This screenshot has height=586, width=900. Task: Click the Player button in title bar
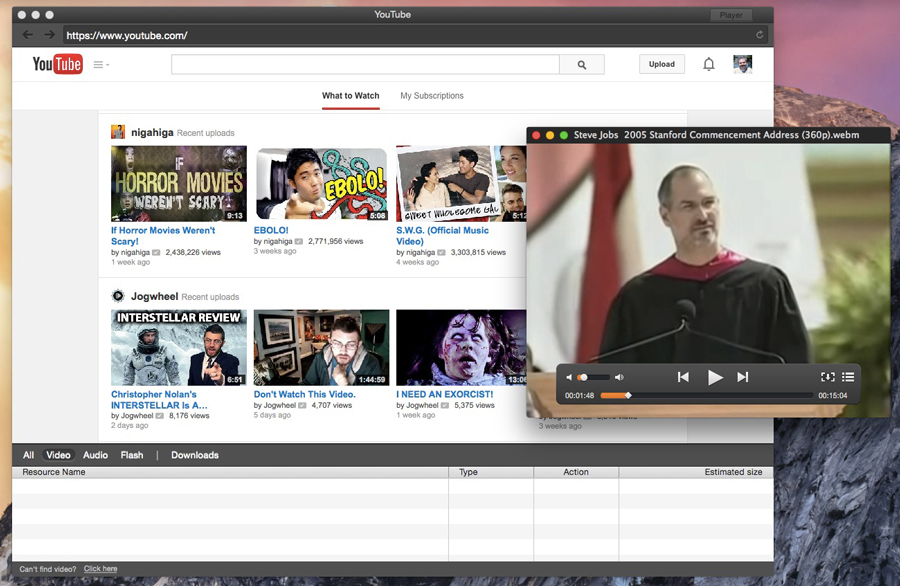(731, 15)
